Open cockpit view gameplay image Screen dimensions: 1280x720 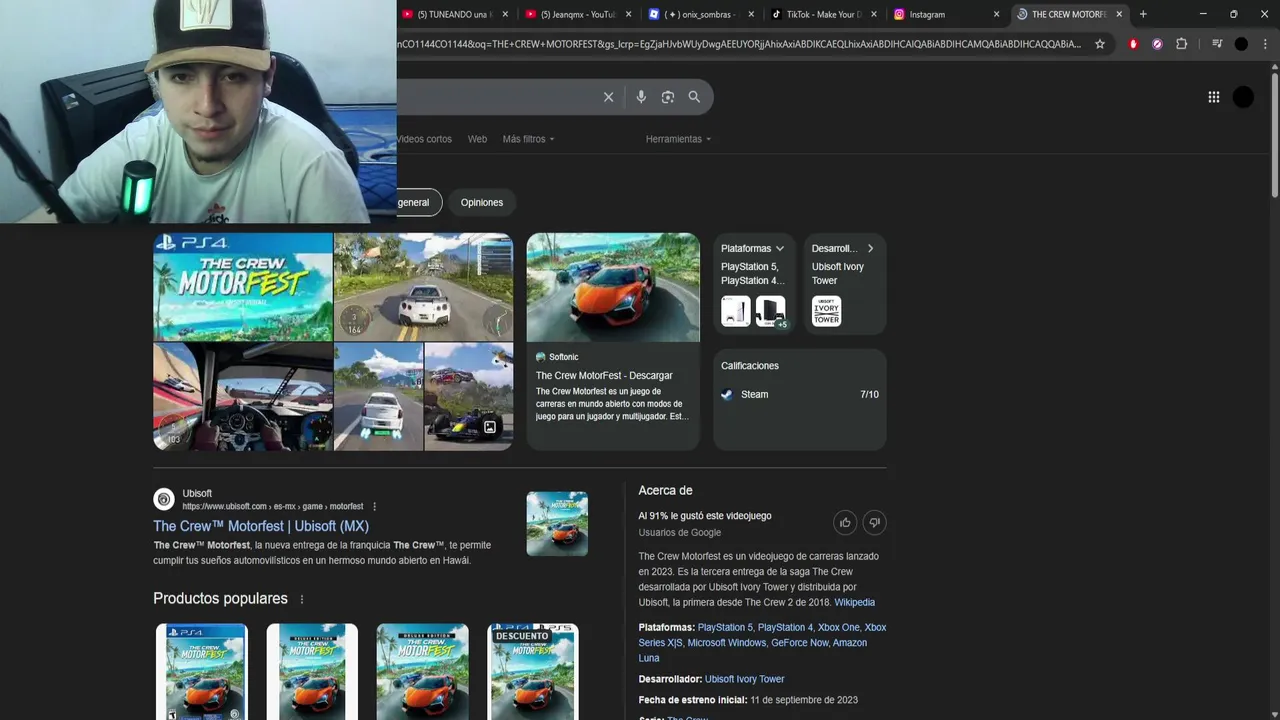(243, 397)
